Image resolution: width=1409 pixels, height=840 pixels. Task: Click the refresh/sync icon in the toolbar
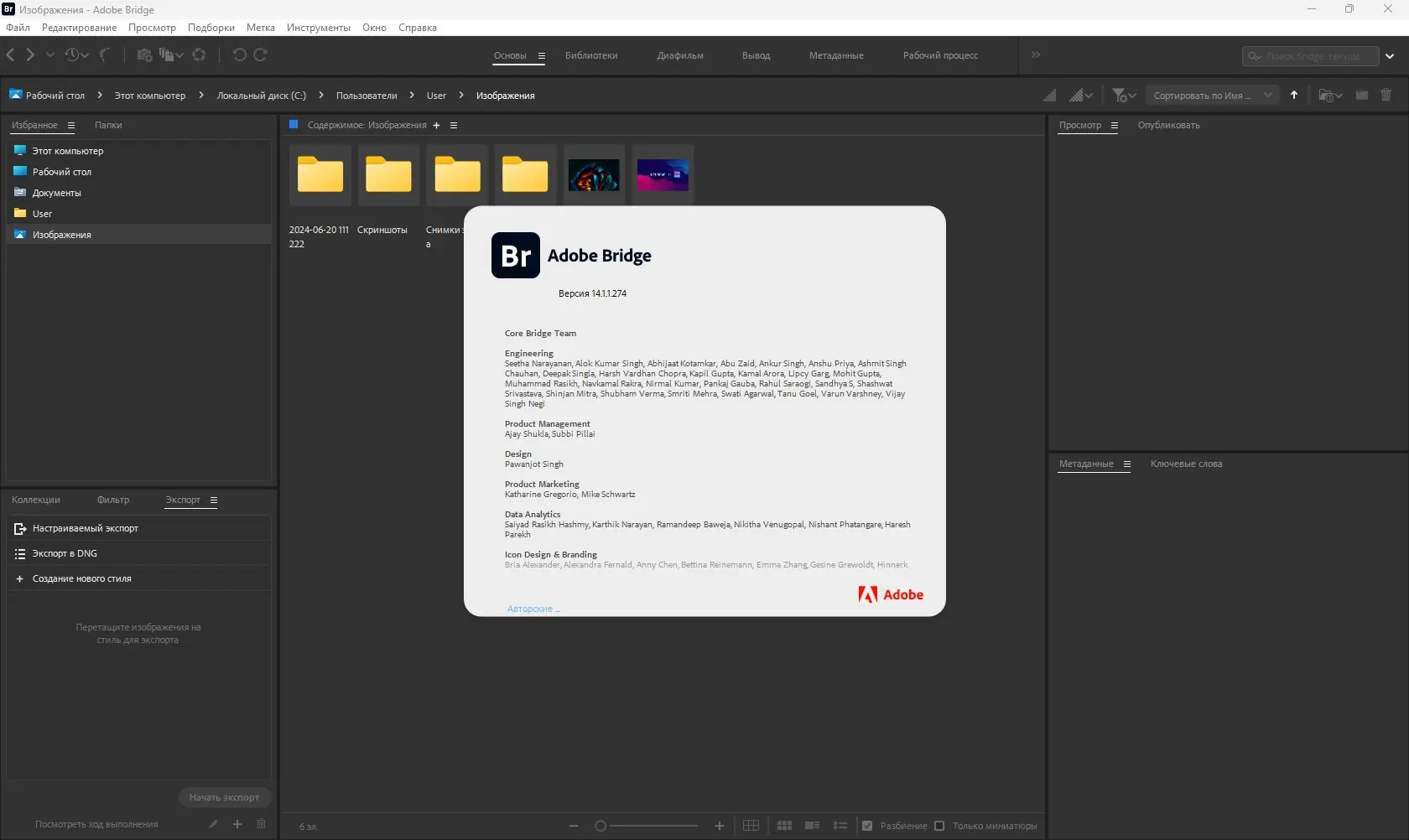199,55
